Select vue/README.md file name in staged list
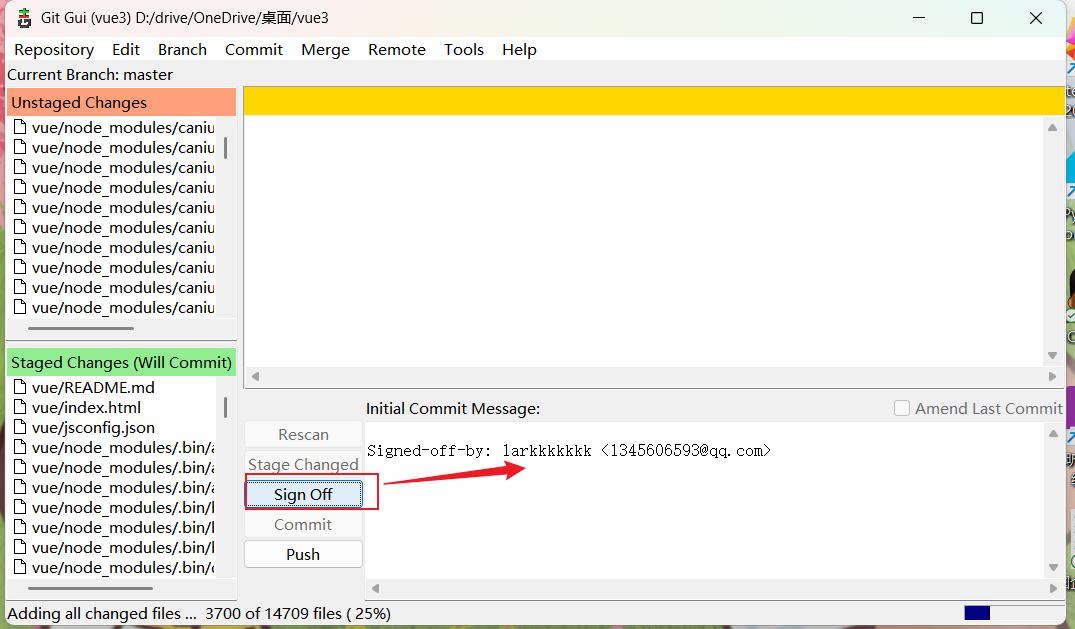Image resolution: width=1075 pixels, height=629 pixels. [x=93, y=387]
